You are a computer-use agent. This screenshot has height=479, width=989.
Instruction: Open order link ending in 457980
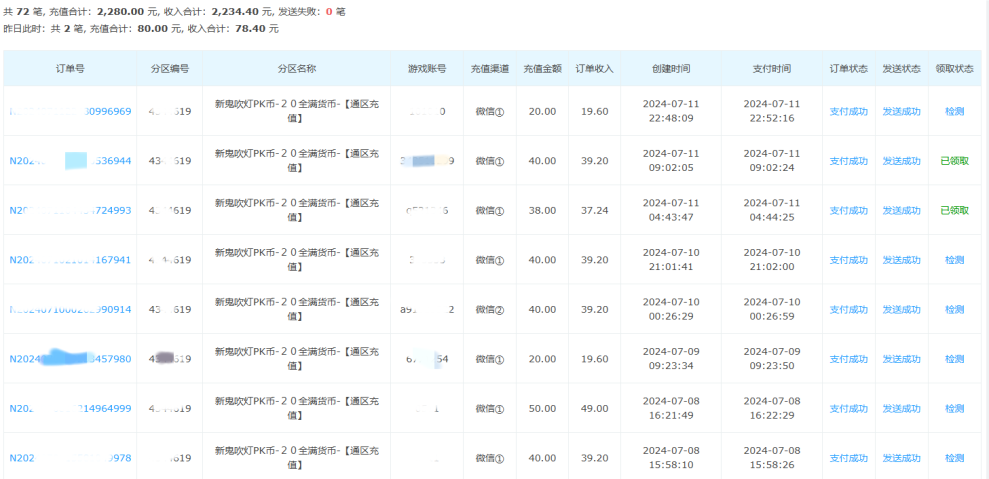70,359
